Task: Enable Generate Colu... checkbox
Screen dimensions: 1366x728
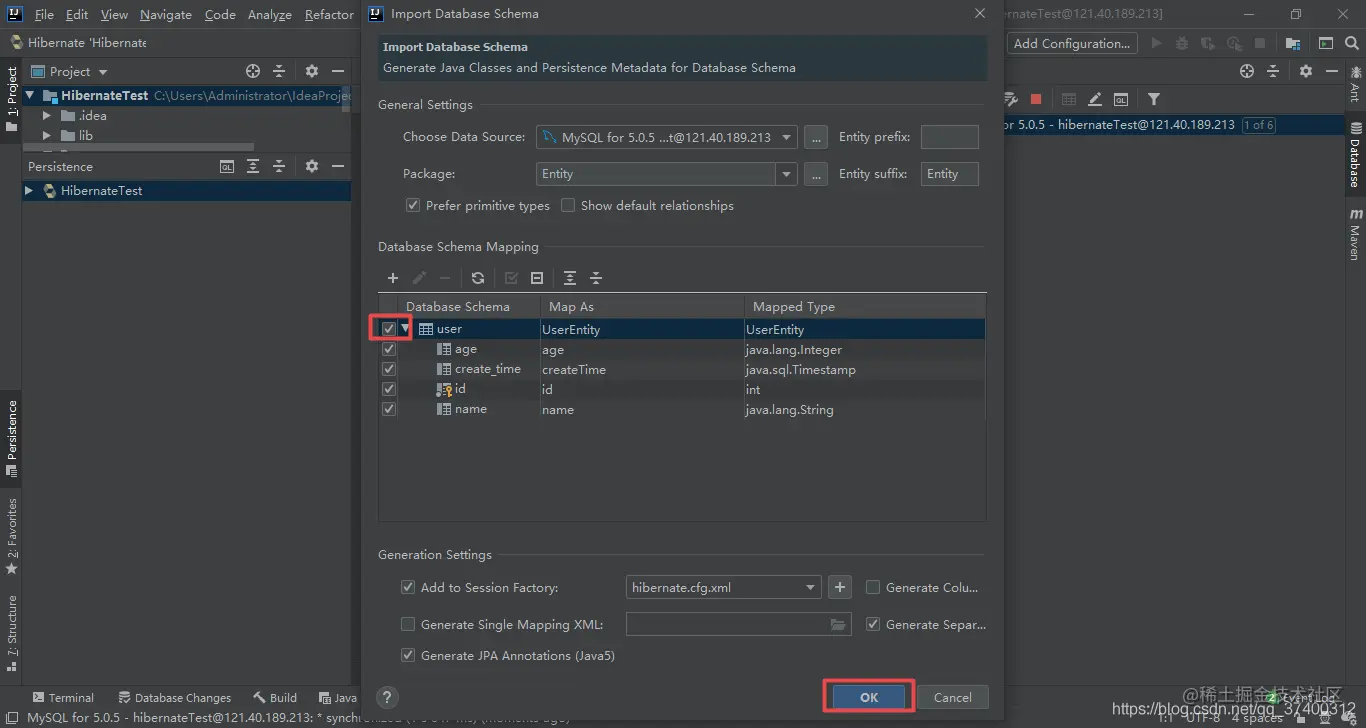Action: tap(873, 588)
